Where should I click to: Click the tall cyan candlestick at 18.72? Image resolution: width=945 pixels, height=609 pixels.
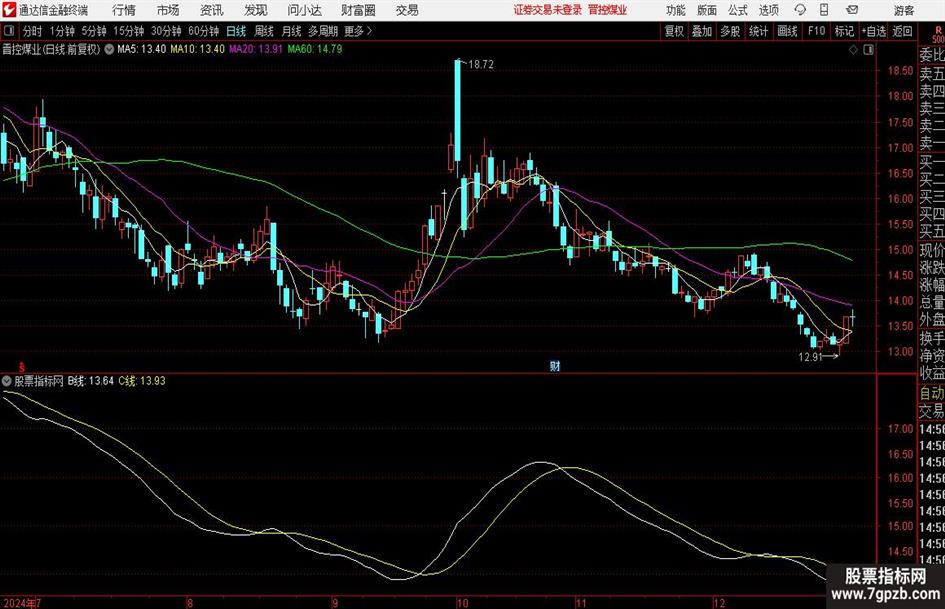(x=457, y=110)
